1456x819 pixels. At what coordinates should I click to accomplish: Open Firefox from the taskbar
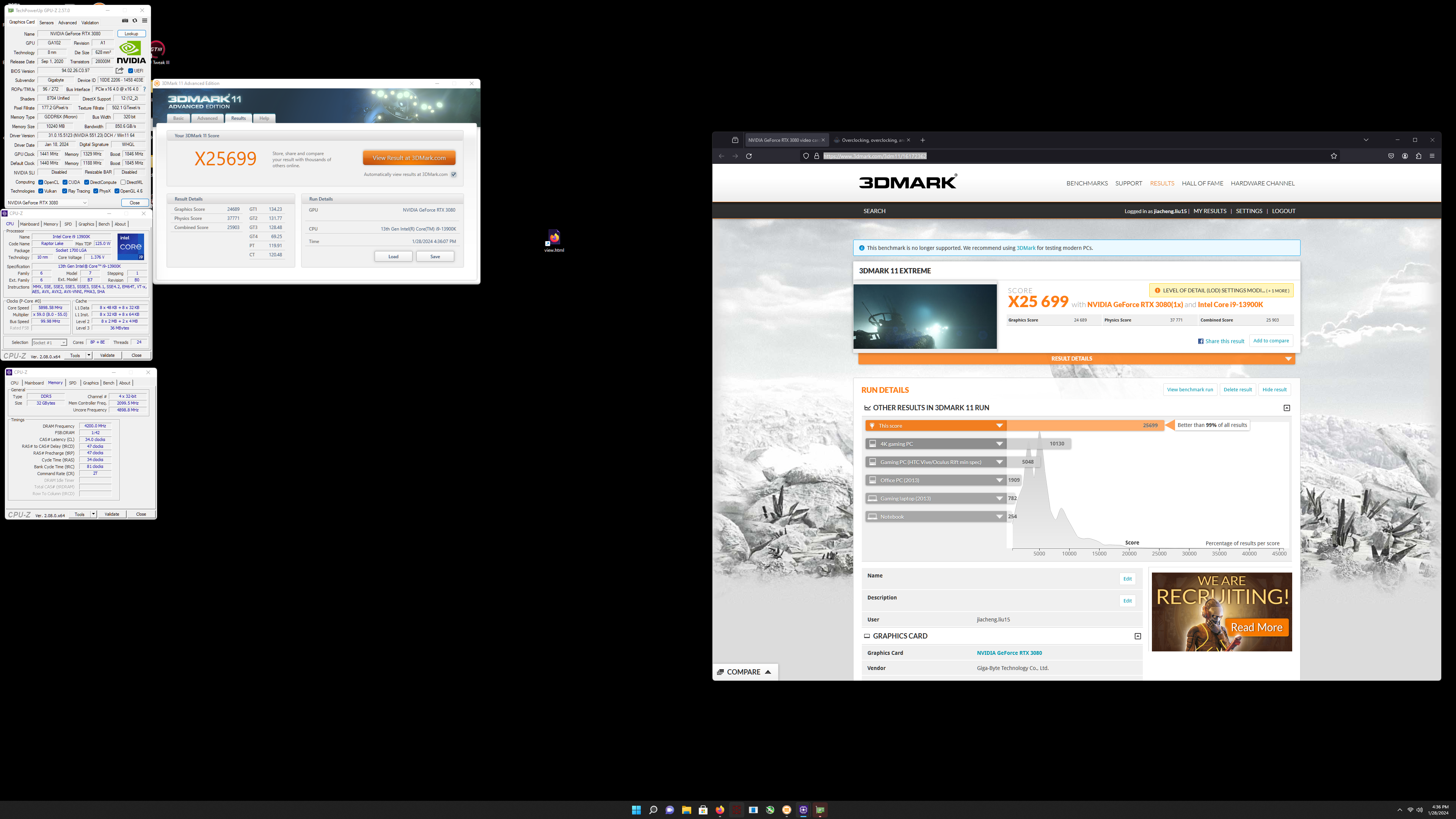tap(720, 810)
